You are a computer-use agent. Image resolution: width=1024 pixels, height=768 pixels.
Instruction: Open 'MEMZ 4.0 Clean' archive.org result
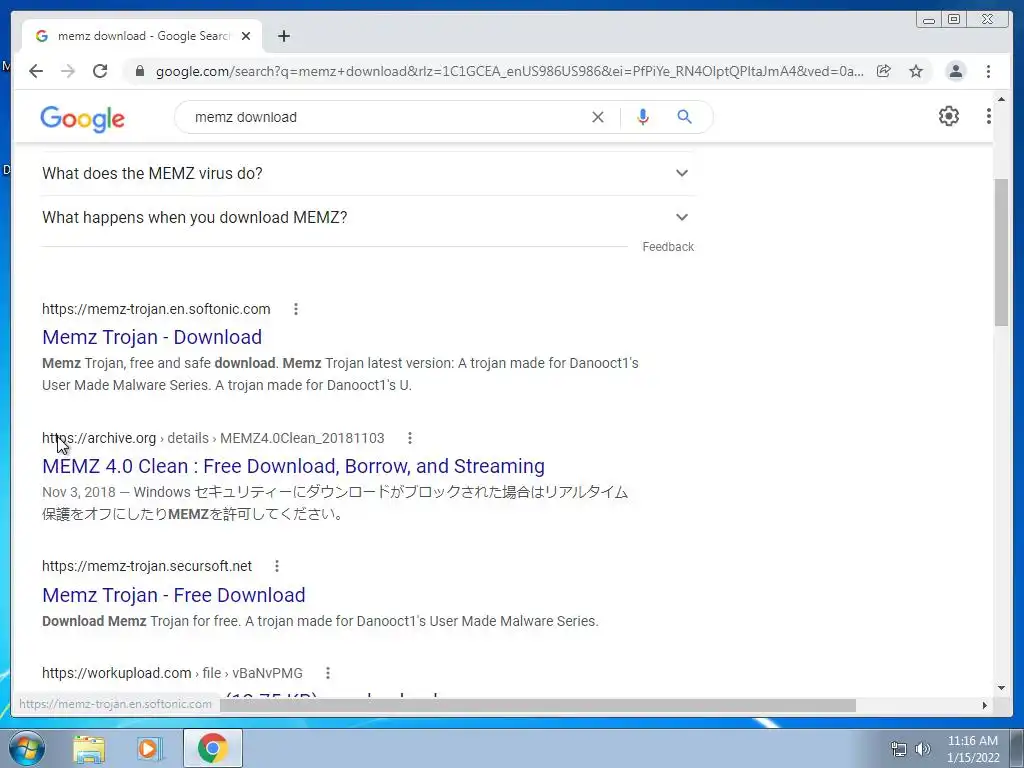293,466
